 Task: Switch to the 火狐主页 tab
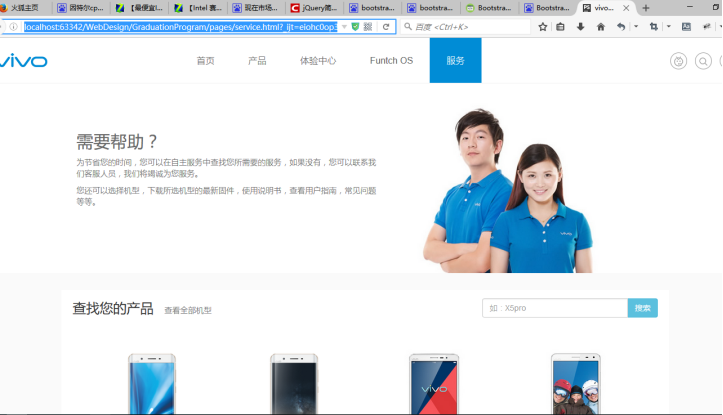pyautogui.click(x=25, y=8)
